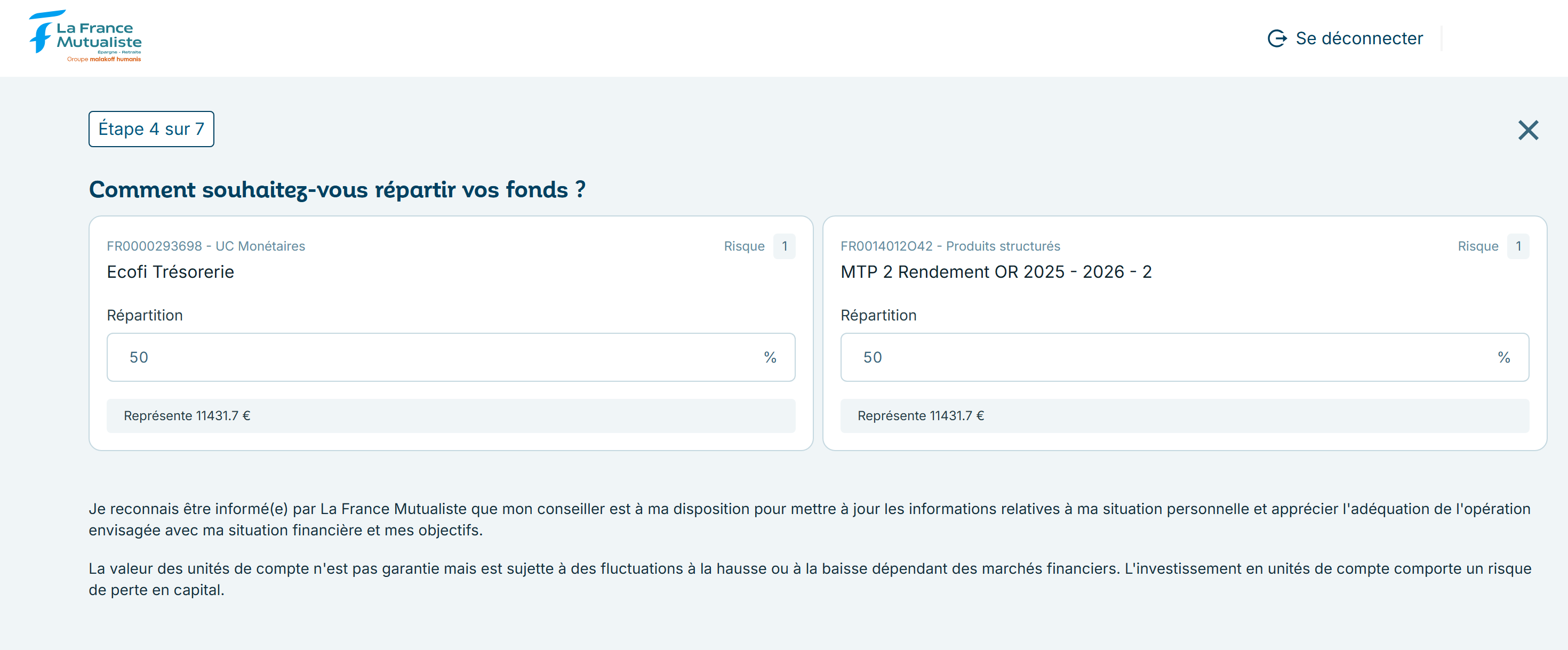The height and width of the screenshot is (650, 1568).
Task: Click the Risque 1 badge on Ecofi Trésorerie card
Action: [785, 246]
